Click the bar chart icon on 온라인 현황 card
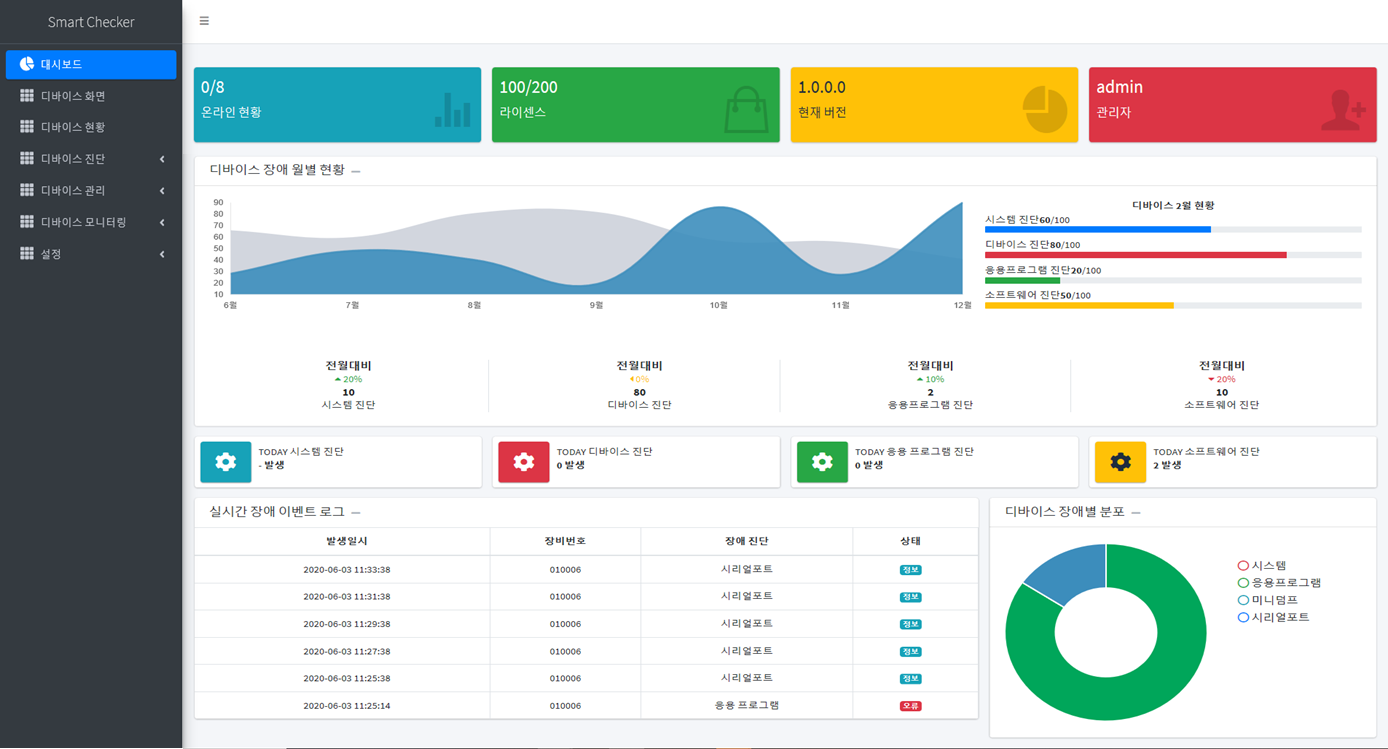This screenshot has width=1388, height=749. 453,110
